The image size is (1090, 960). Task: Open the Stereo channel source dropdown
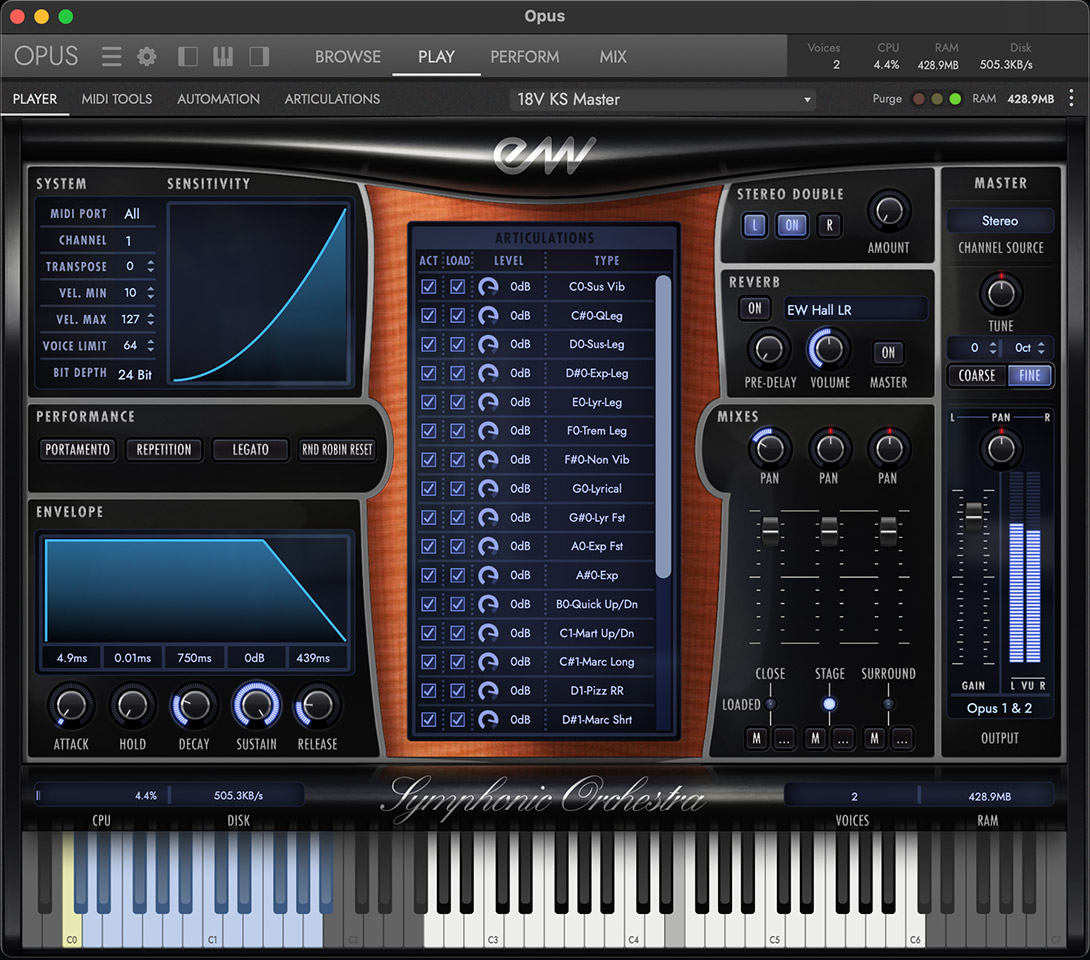coord(1000,221)
